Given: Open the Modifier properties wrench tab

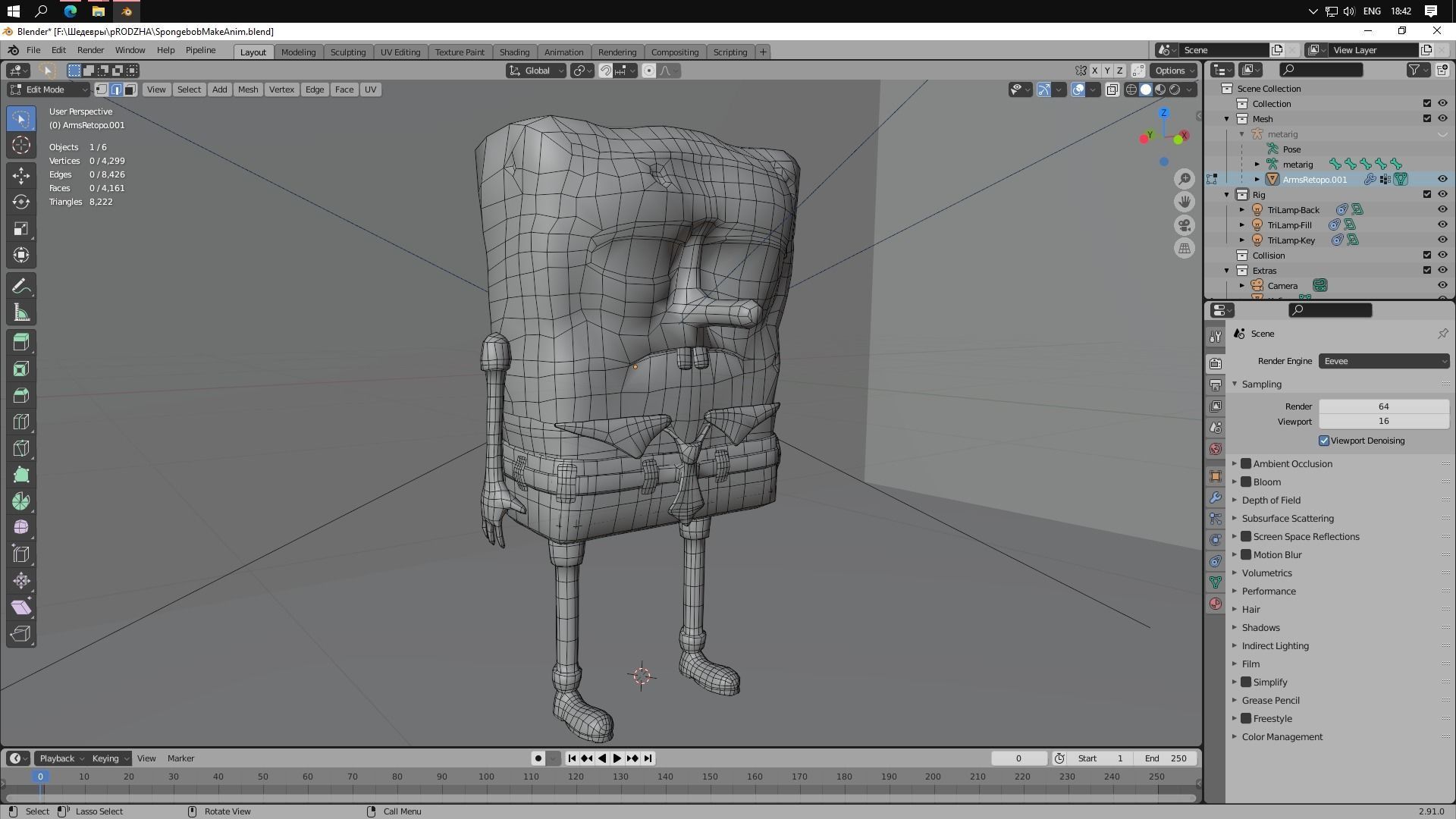Looking at the screenshot, I should pos(1216,497).
